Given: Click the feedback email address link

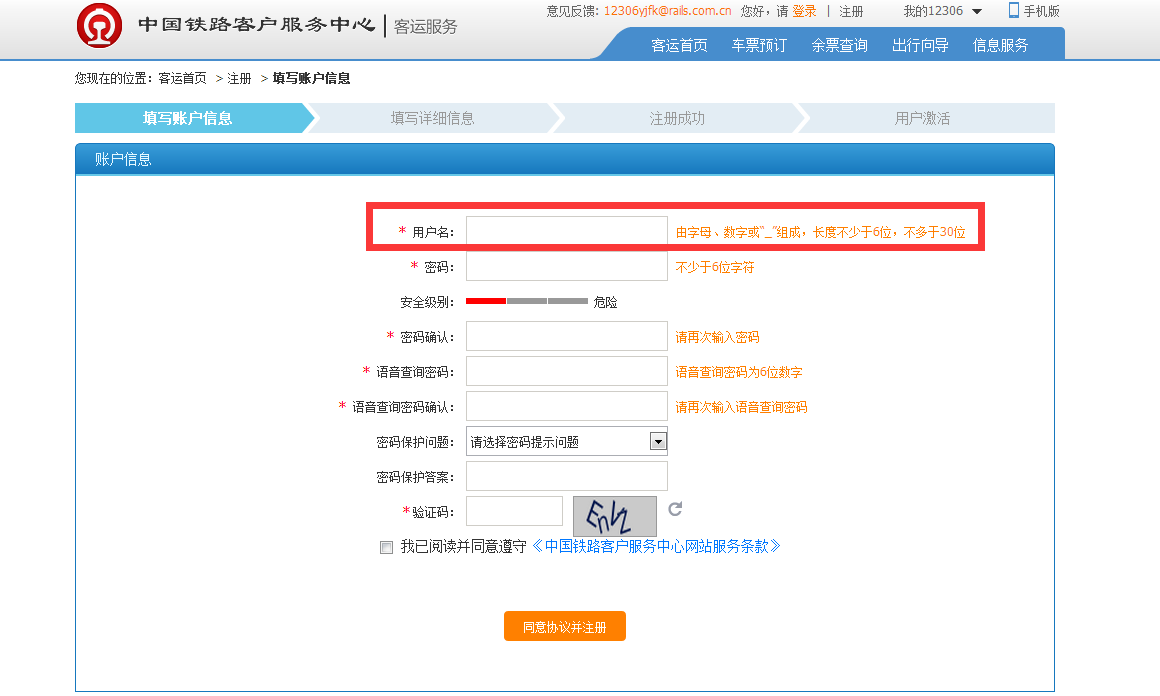Looking at the screenshot, I should click(667, 11).
